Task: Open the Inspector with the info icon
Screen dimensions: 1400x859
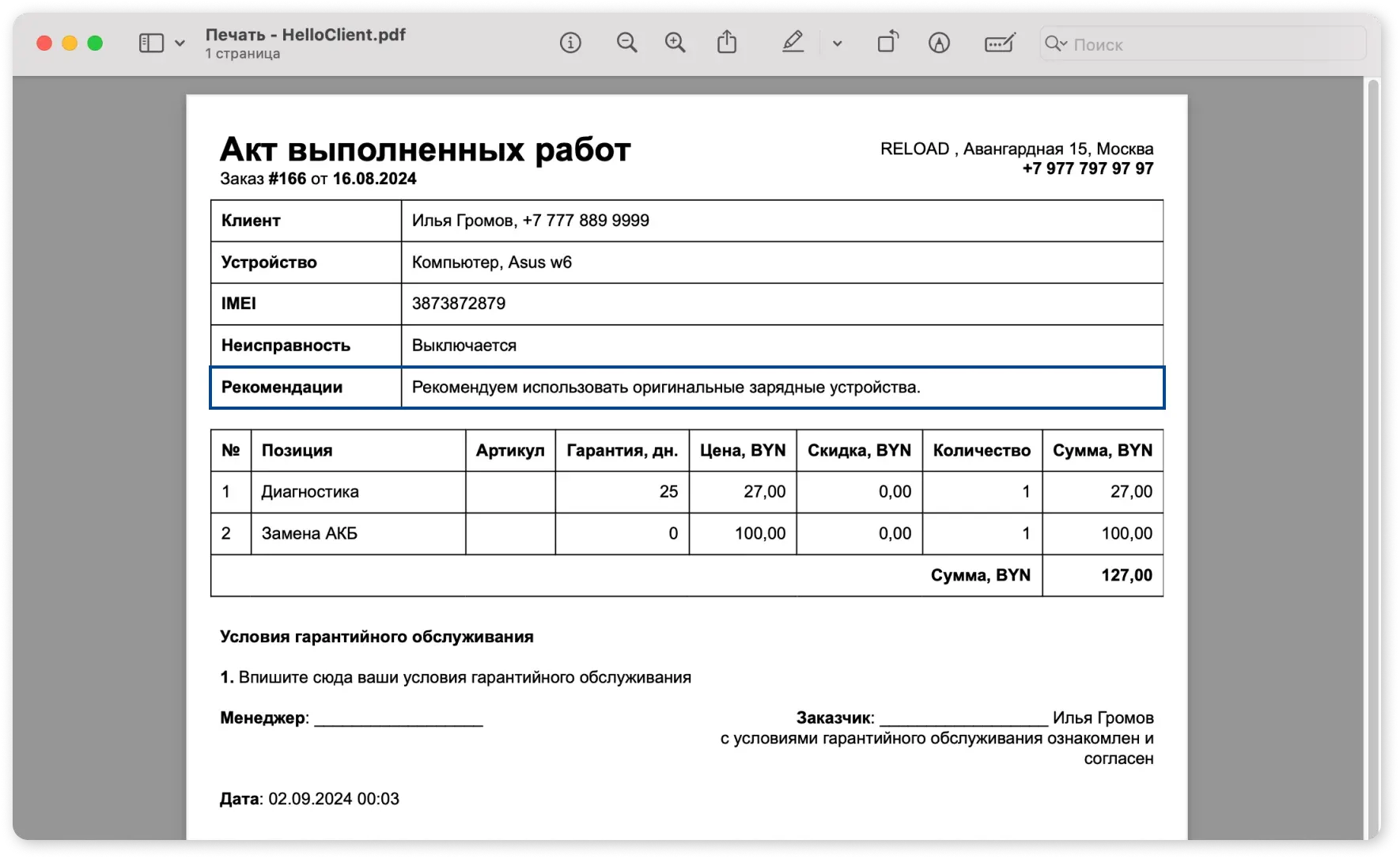Action: 571,43
